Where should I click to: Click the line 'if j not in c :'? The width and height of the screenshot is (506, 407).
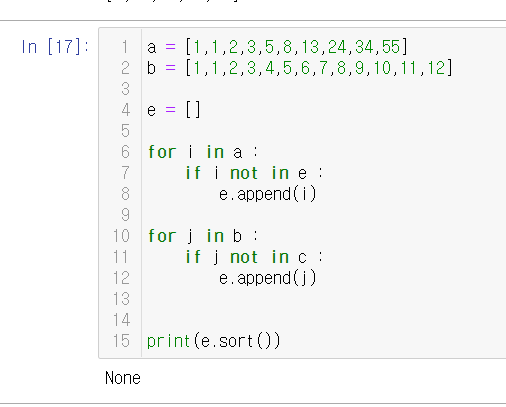pyautogui.click(x=254, y=257)
